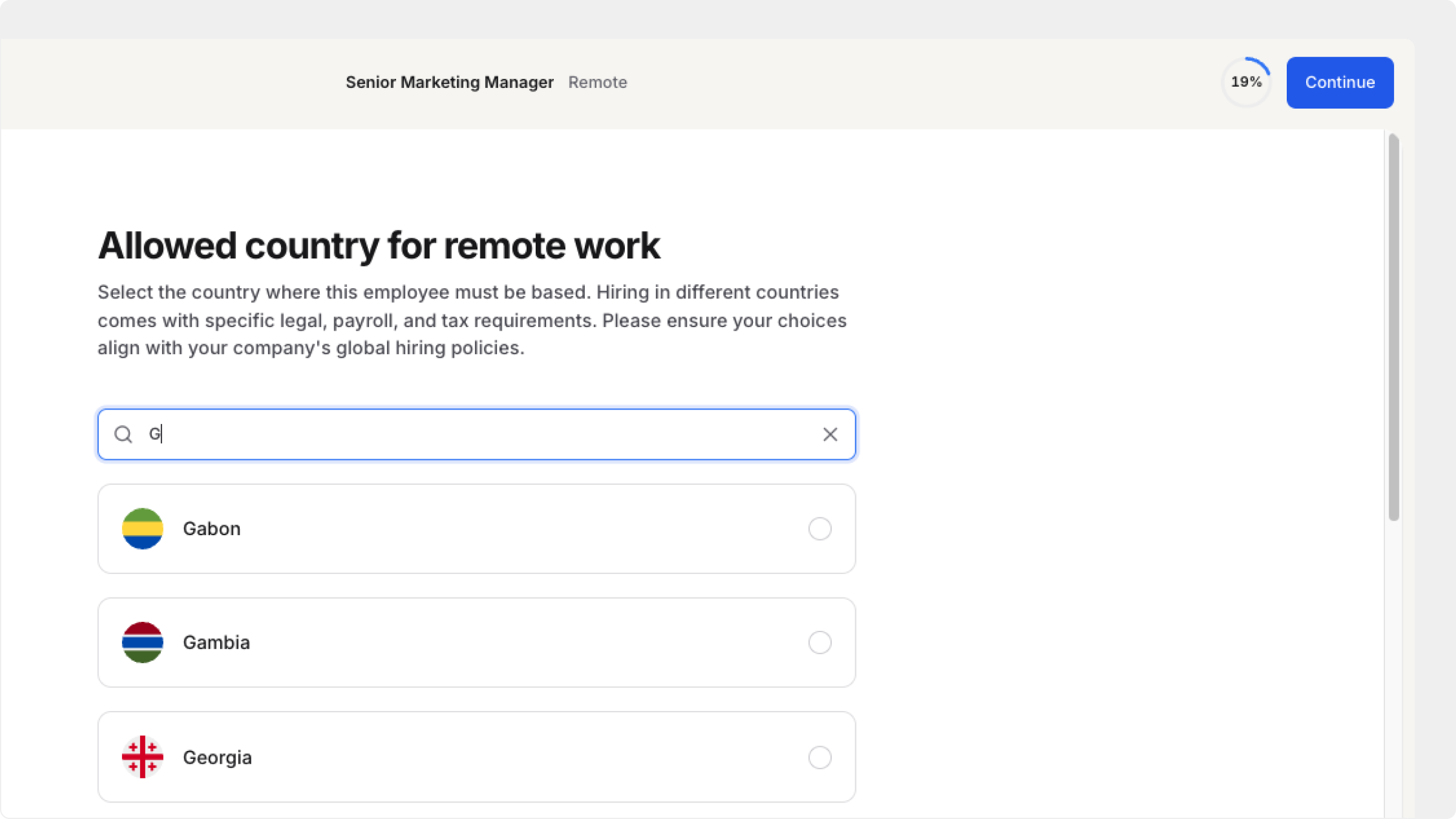
Task: Click the Gambia country name
Action: point(217,642)
